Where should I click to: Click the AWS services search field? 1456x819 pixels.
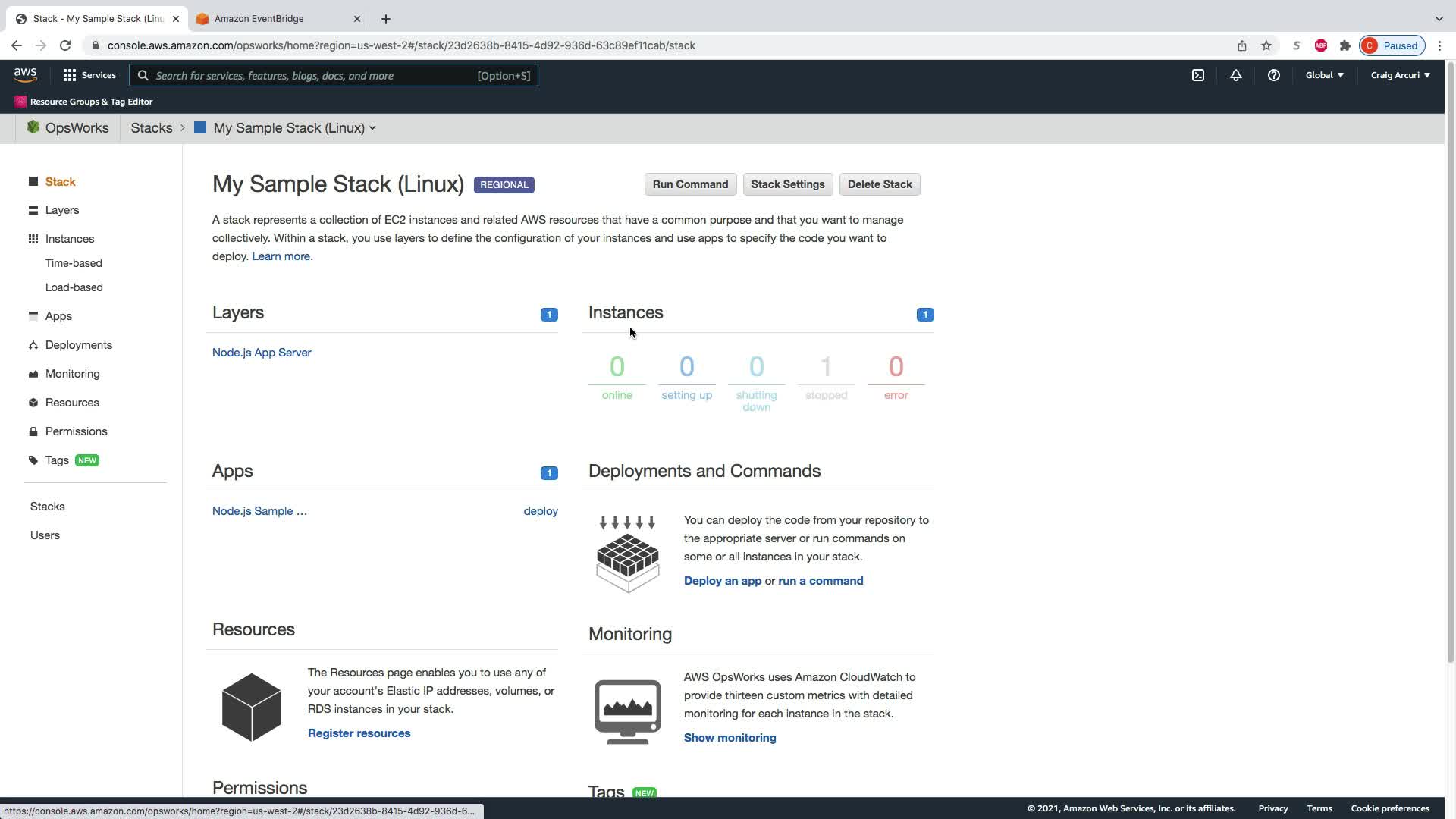coord(311,76)
